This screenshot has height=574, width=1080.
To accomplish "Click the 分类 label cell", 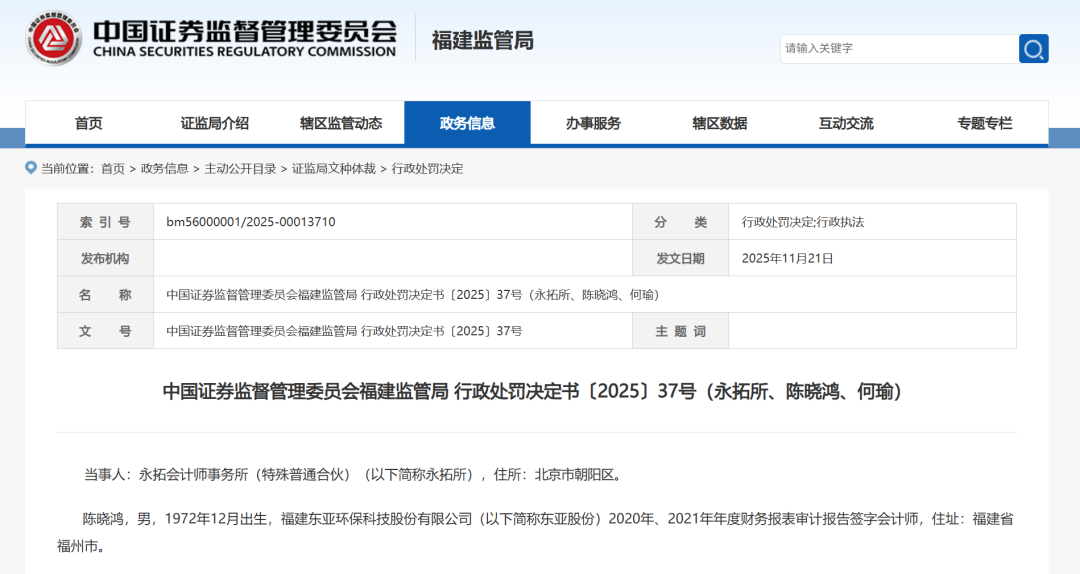I will 681,222.
